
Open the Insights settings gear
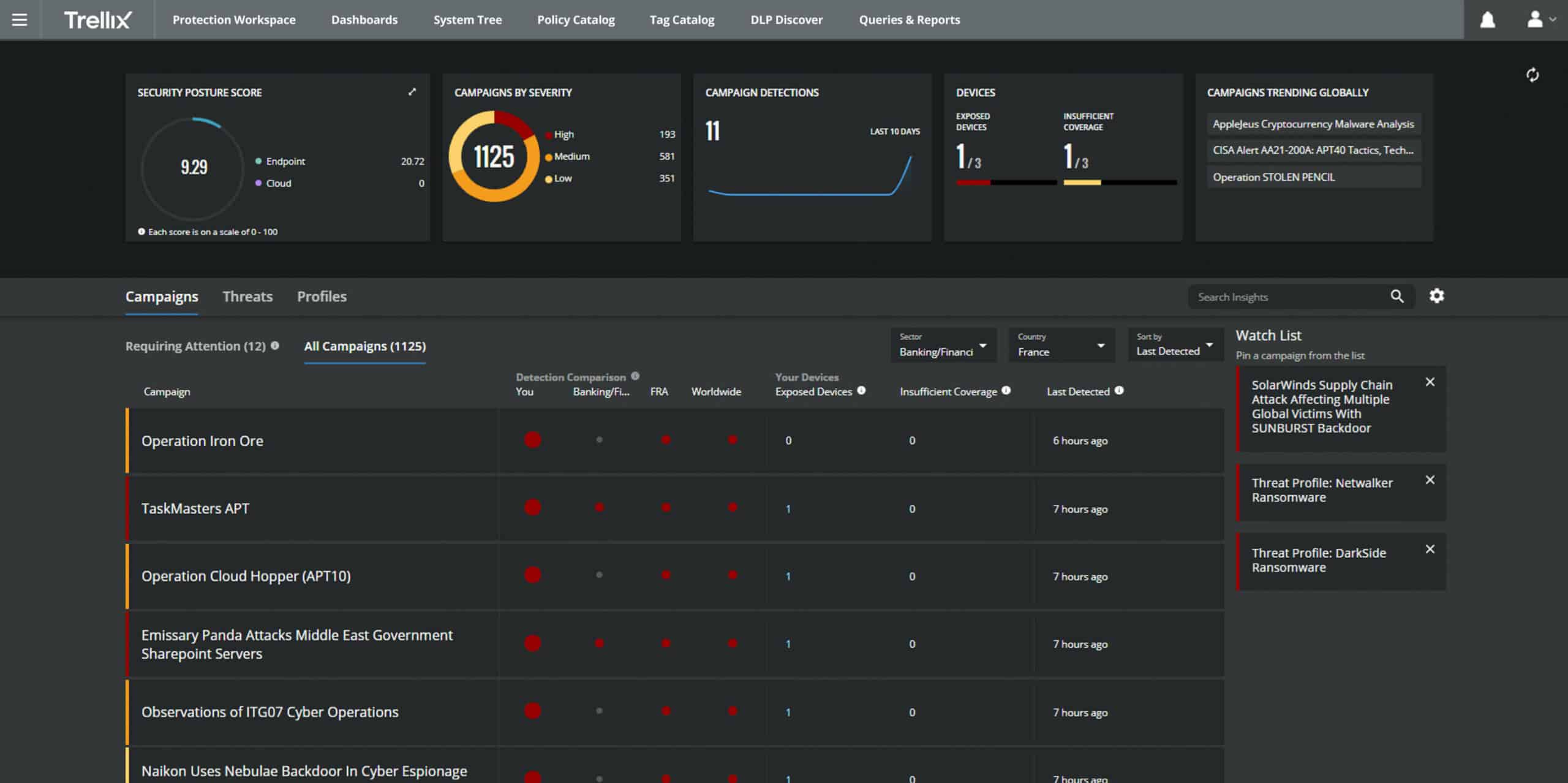pos(1436,296)
